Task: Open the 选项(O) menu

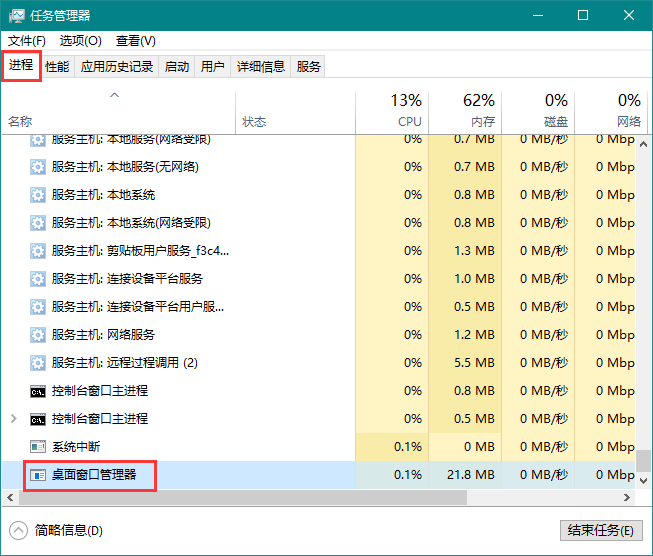Action: 80,41
